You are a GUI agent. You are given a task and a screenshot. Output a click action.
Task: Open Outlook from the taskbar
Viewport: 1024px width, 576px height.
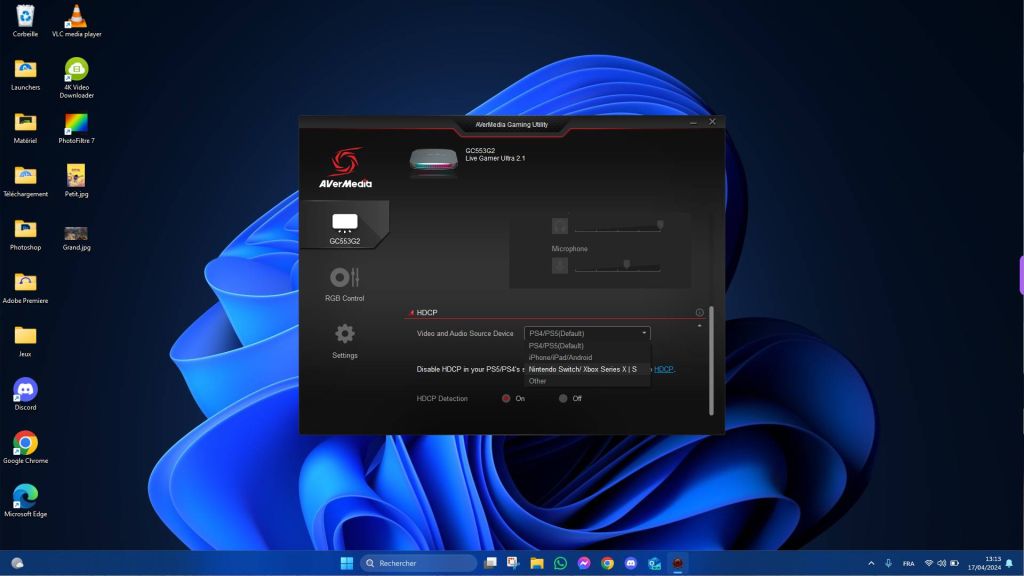tap(654, 563)
